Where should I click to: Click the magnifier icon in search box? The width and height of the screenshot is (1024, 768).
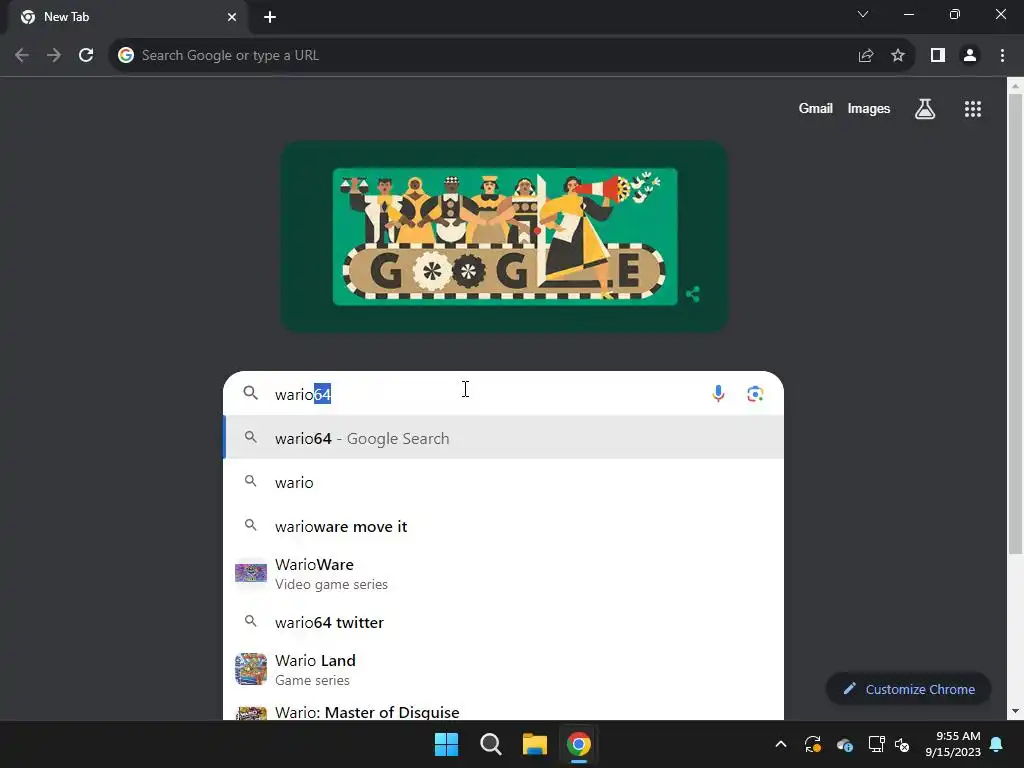[x=251, y=393]
